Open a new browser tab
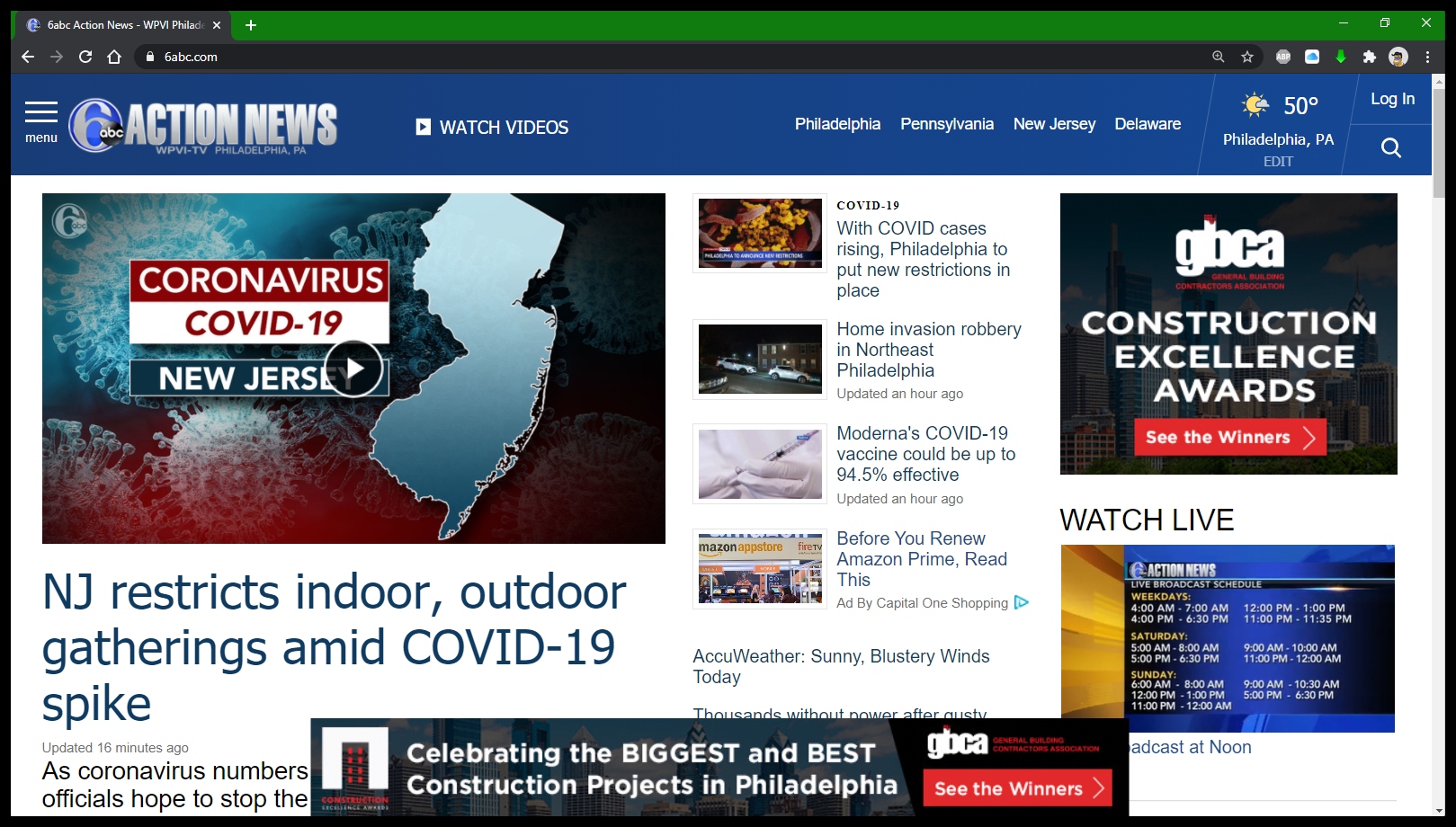 [251, 25]
